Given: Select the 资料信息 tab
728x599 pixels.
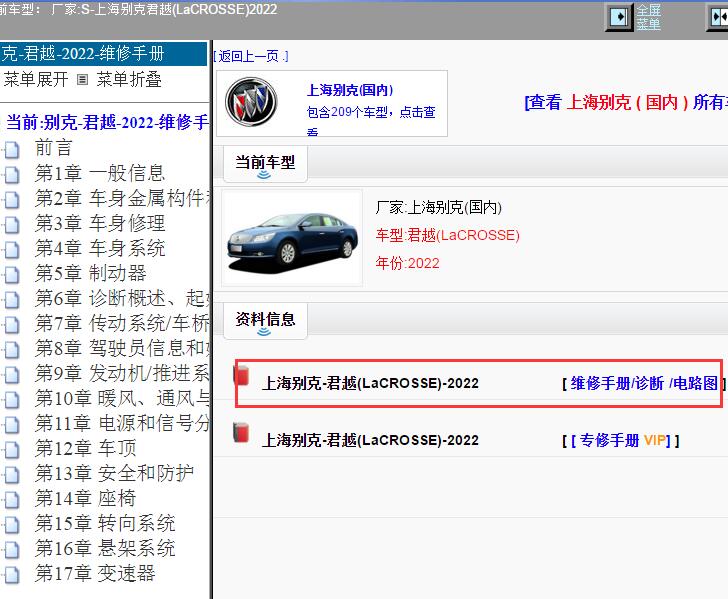Looking at the screenshot, I should coord(265,320).
